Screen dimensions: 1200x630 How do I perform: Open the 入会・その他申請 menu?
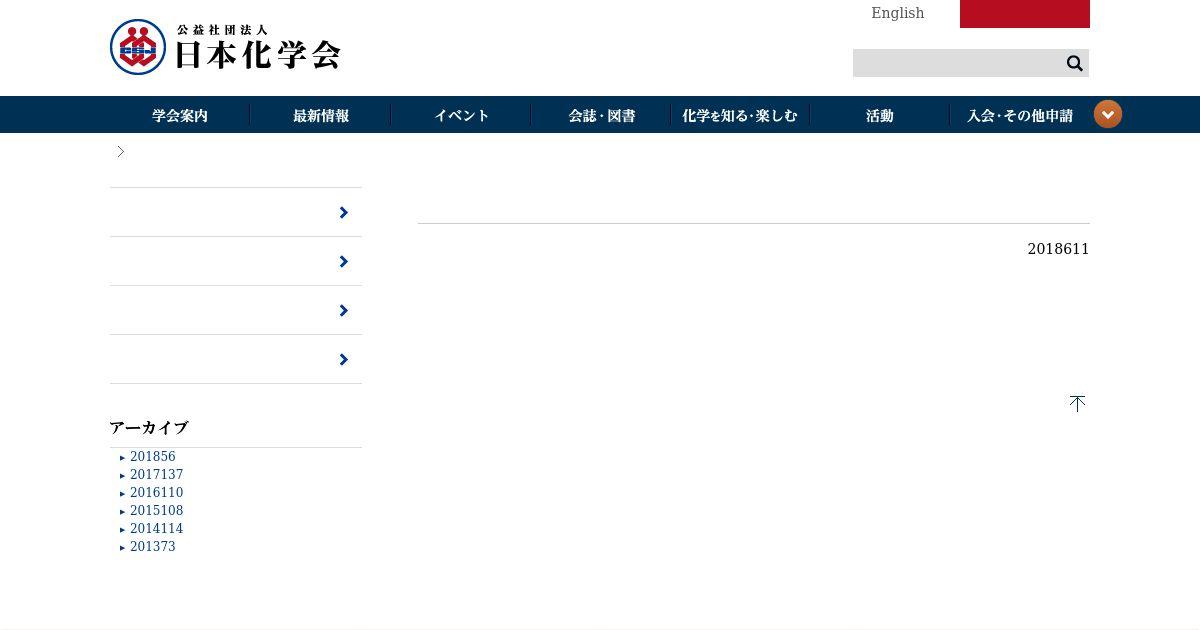point(1019,115)
